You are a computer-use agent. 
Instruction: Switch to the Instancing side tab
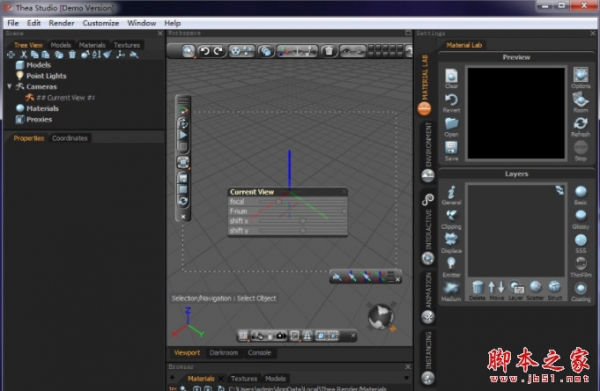pyautogui.click(x=428, y=357)
